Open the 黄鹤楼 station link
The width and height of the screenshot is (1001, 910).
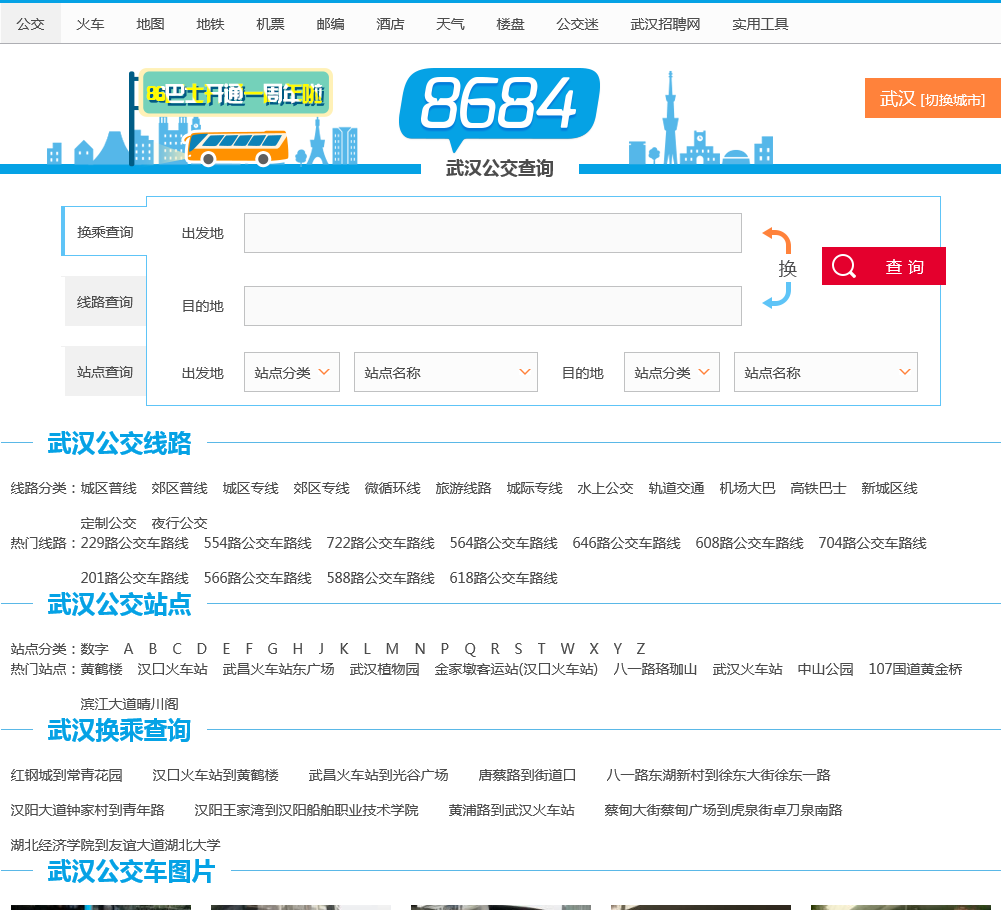click(102, 669)
